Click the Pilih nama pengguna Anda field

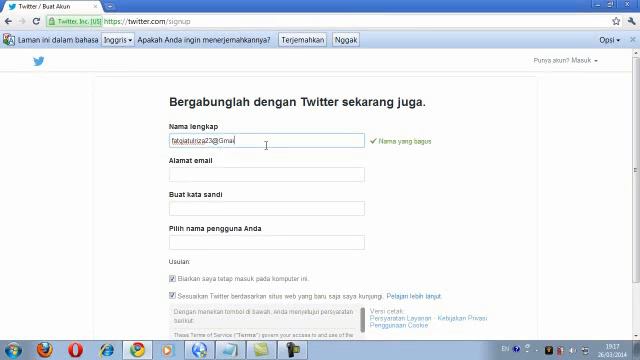coord(267,242)
